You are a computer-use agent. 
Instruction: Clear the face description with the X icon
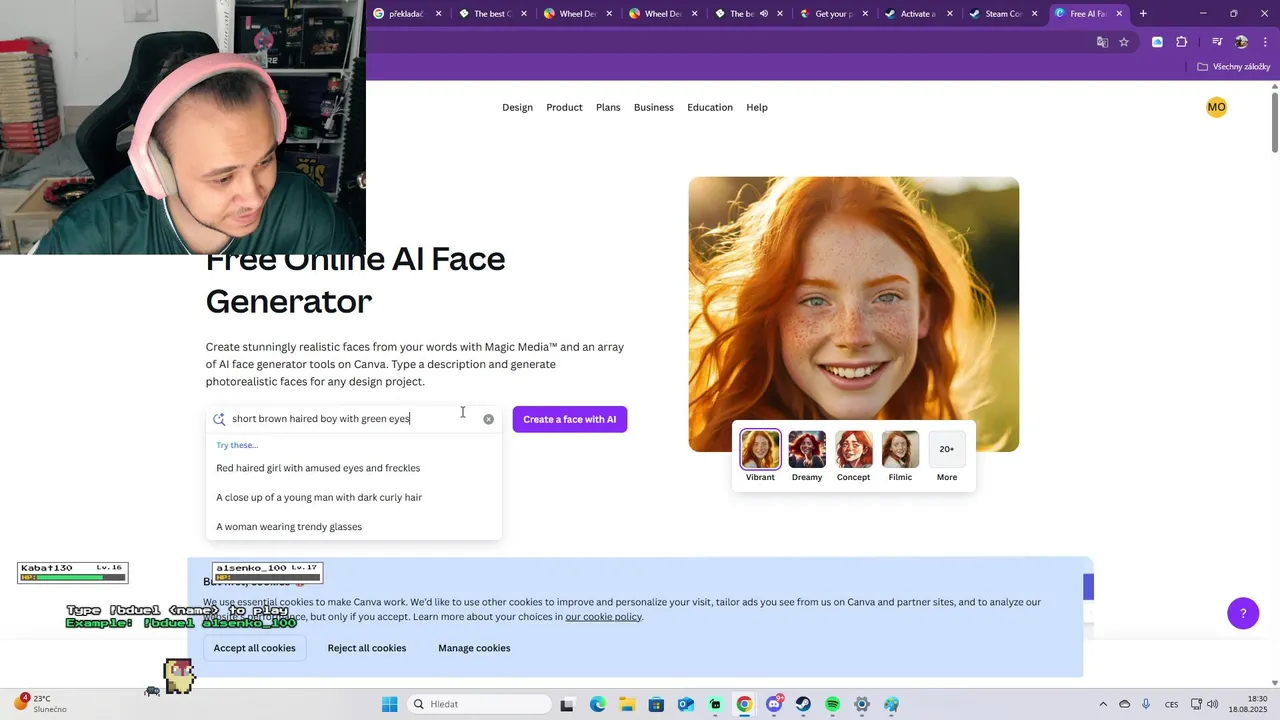[488, 419]
